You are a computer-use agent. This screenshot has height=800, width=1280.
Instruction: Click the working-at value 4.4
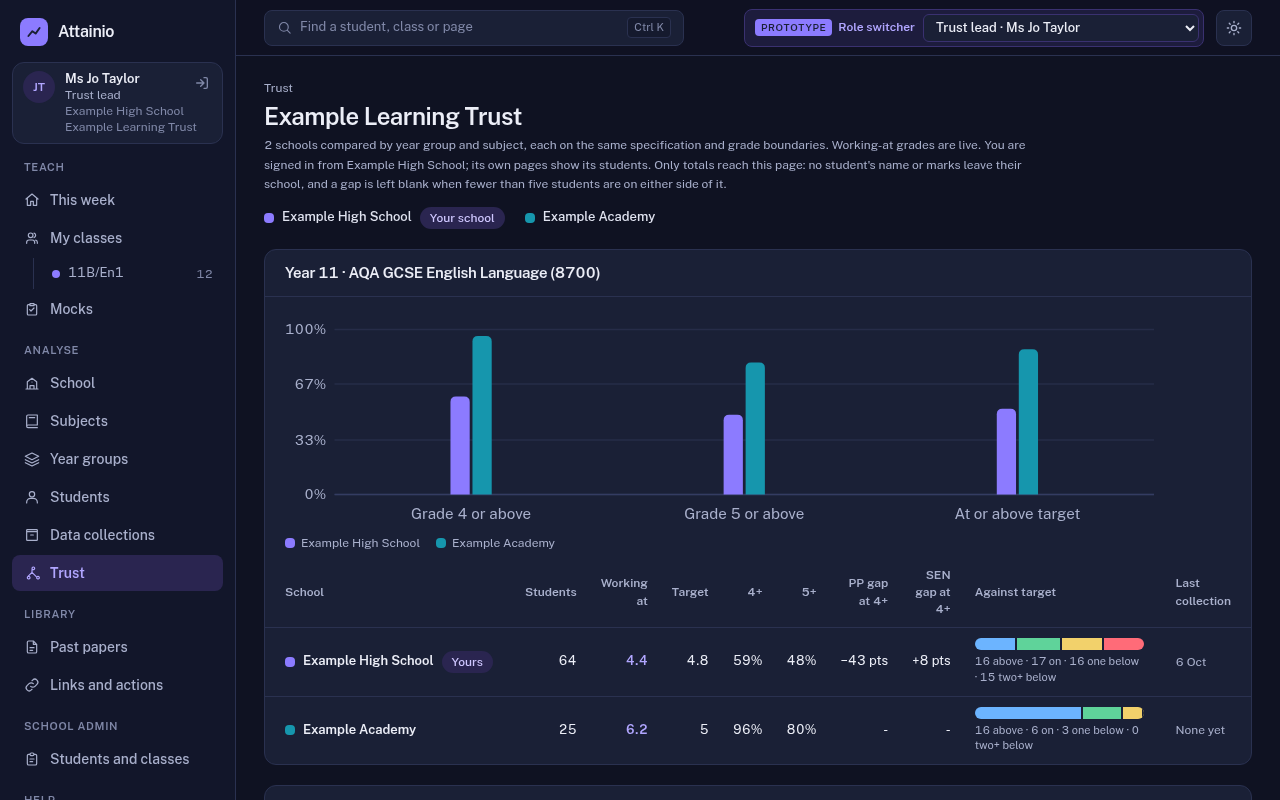[x=637, y=661]
